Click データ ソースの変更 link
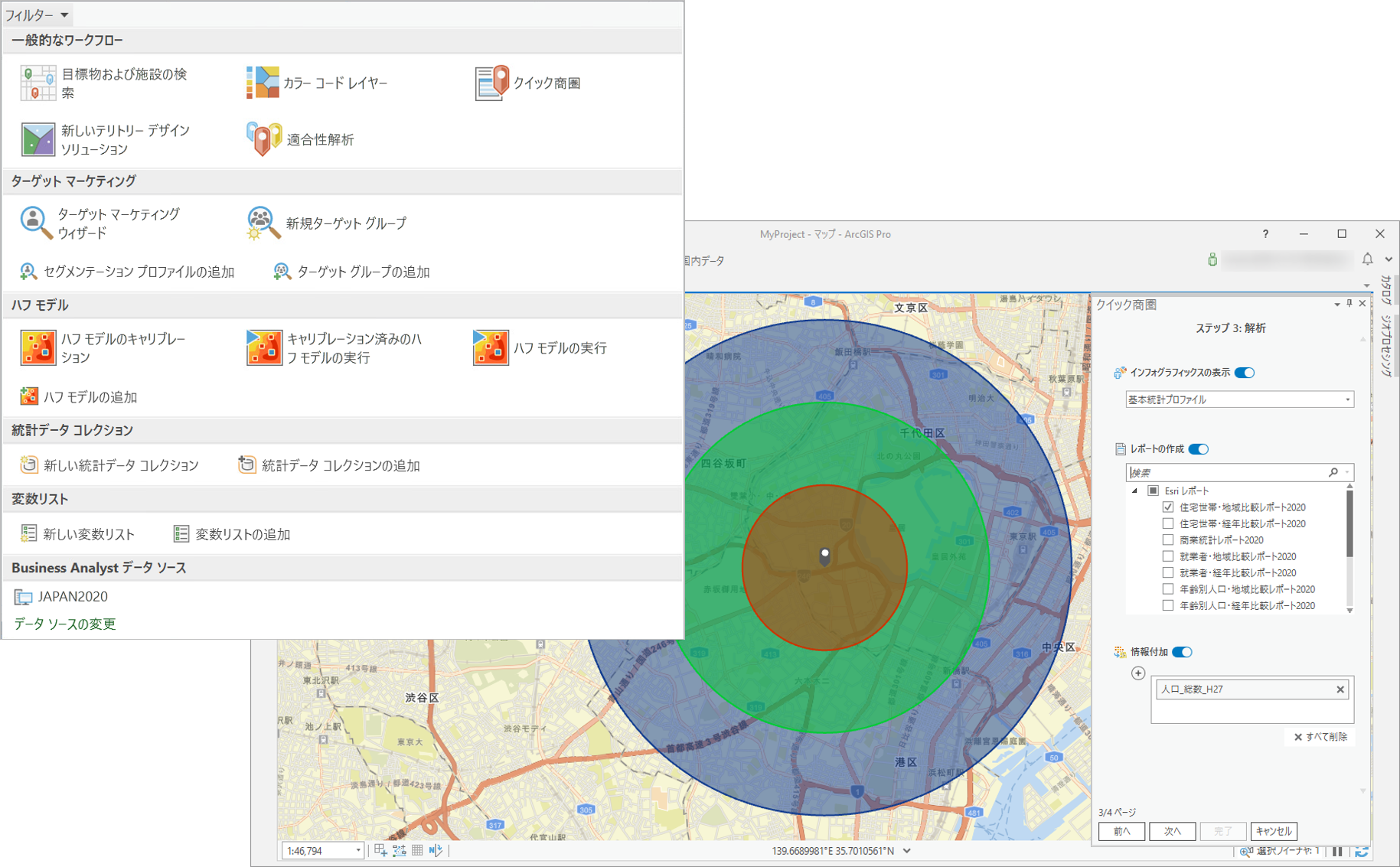1400x867 pixels. pos(65,624)
